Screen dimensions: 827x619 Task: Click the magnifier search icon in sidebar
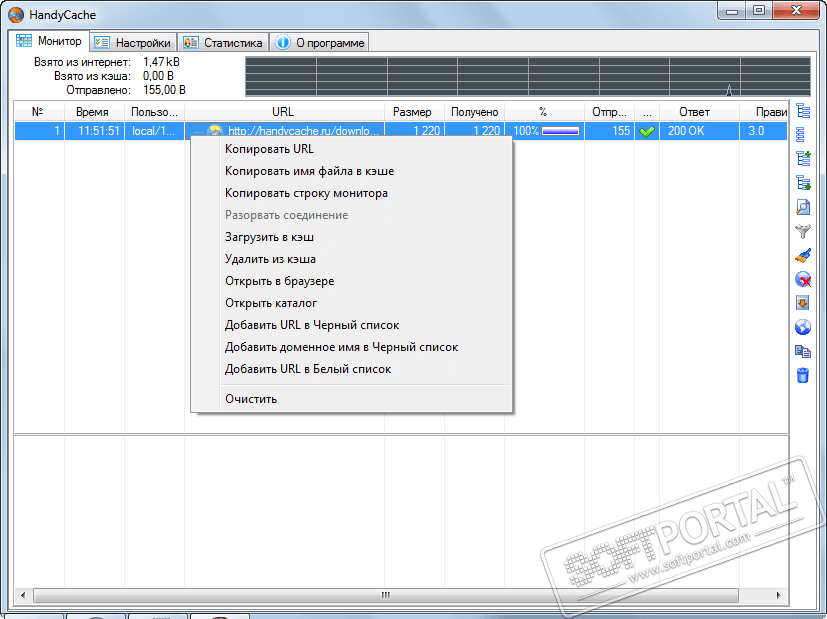click(803, 207)
